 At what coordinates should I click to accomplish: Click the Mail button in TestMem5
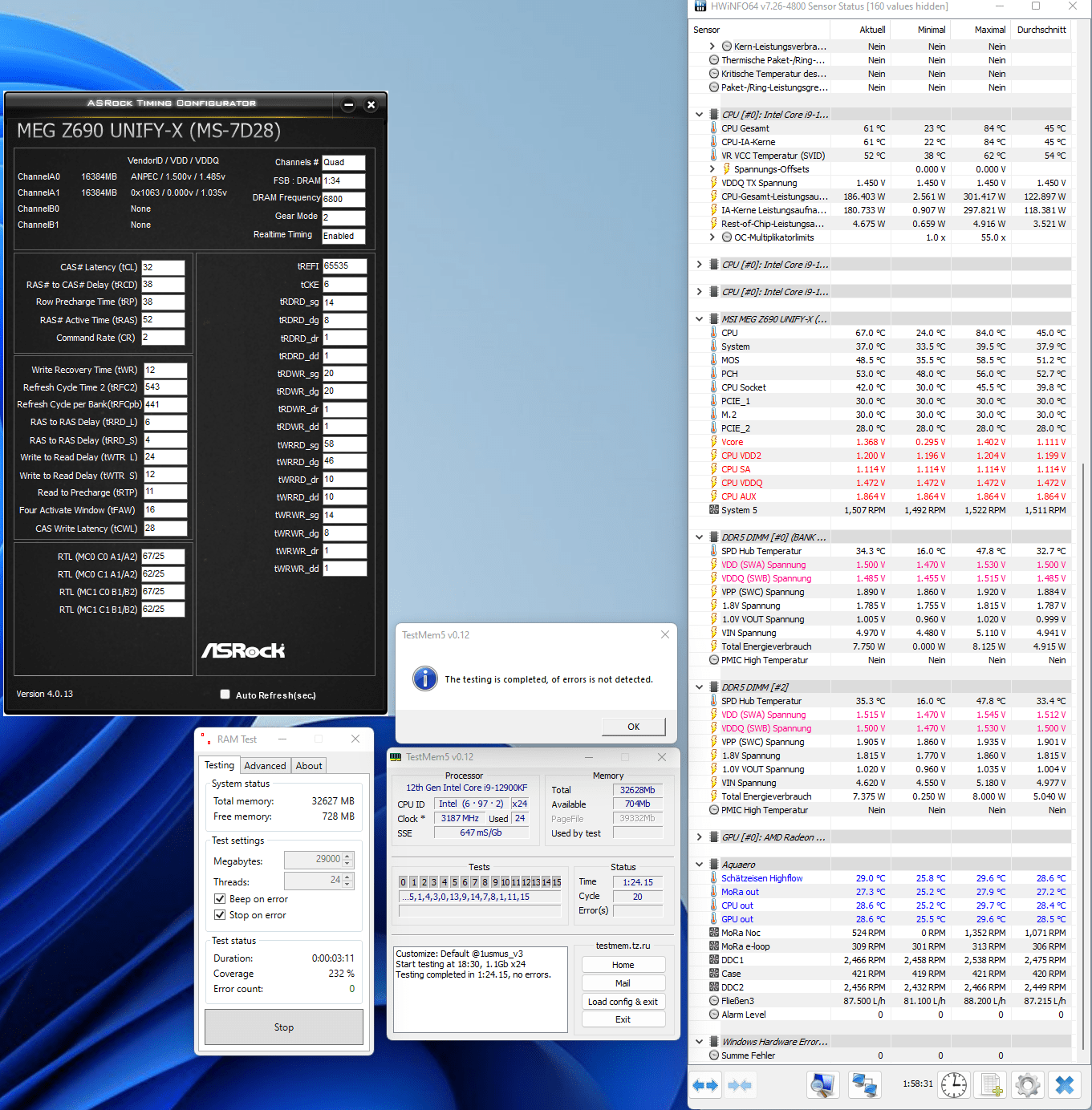(x=623, y=983)
